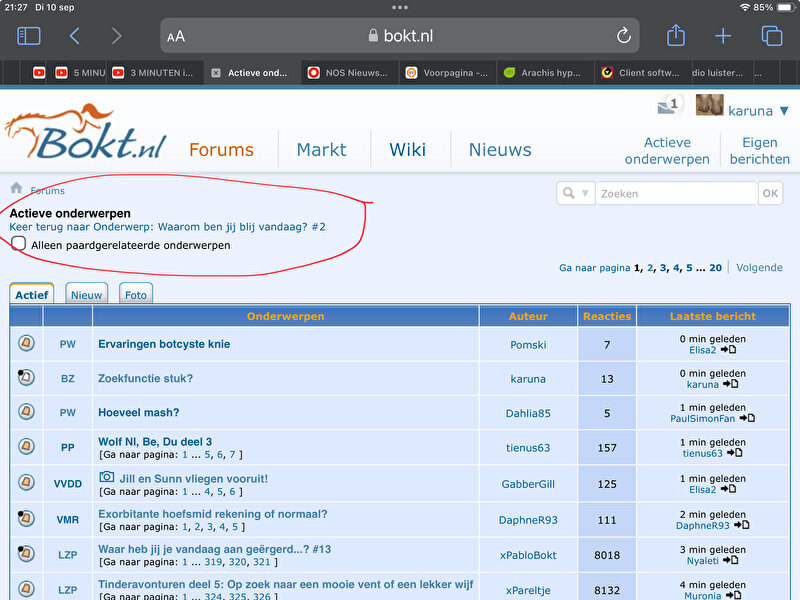Open Actieve onderwerpen link
Screen dimensions: 800x600
[667, 151]
